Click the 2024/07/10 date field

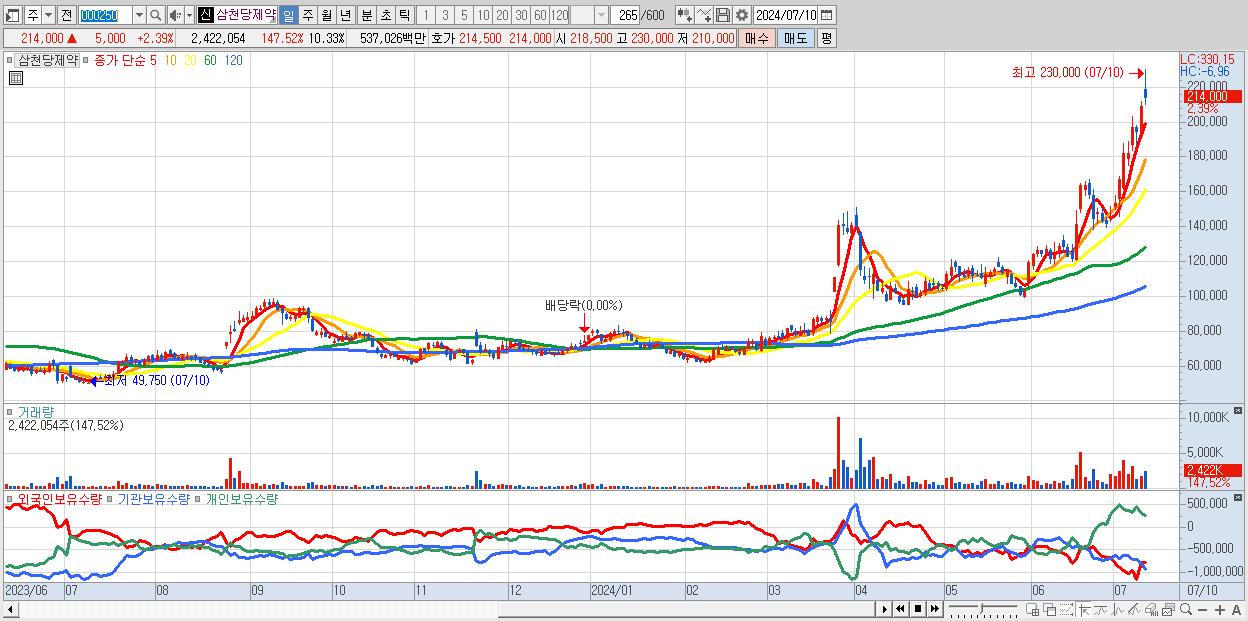click(786, 15)
